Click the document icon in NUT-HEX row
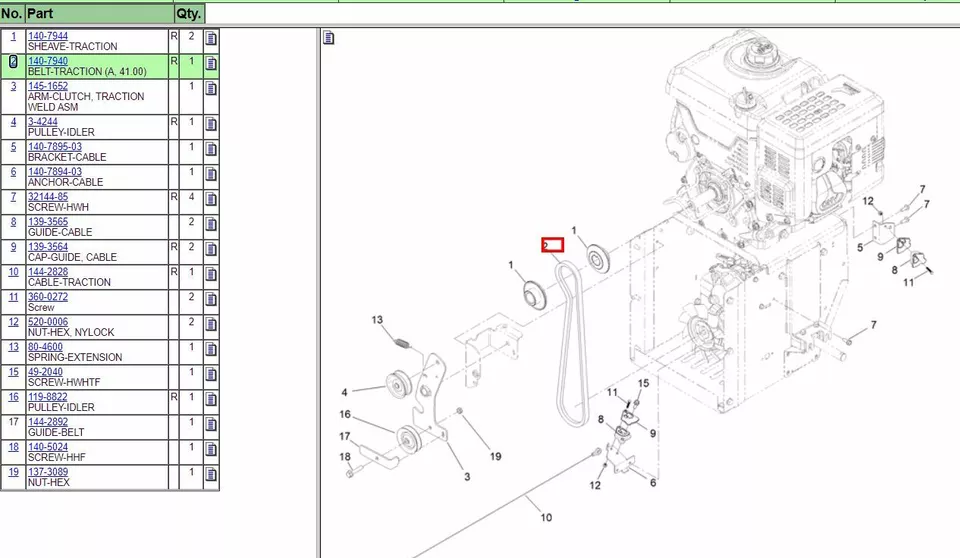960x558 pixels. [x=211, y=473]
